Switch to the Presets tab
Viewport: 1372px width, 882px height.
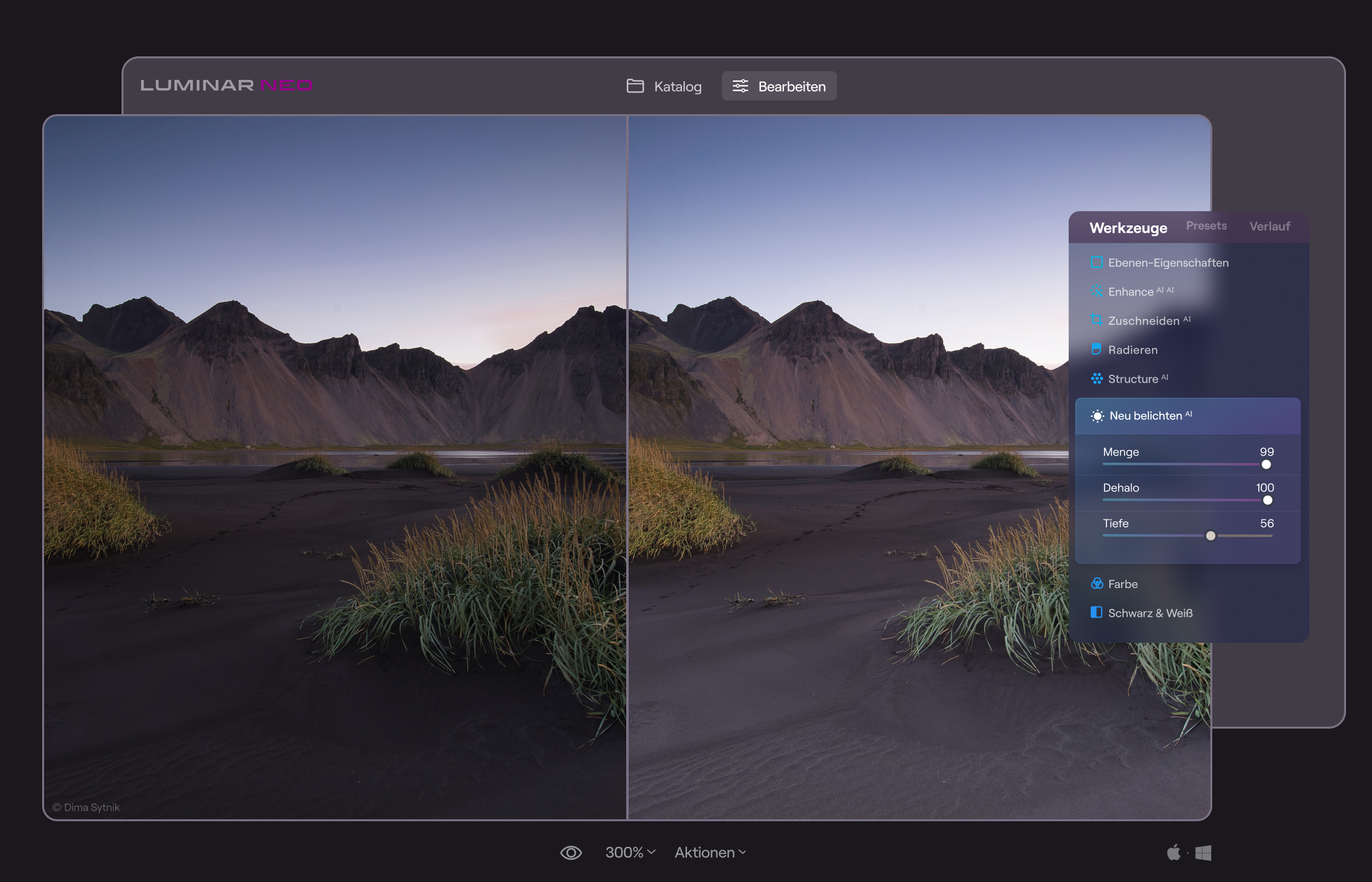[x=1206, y=226]
